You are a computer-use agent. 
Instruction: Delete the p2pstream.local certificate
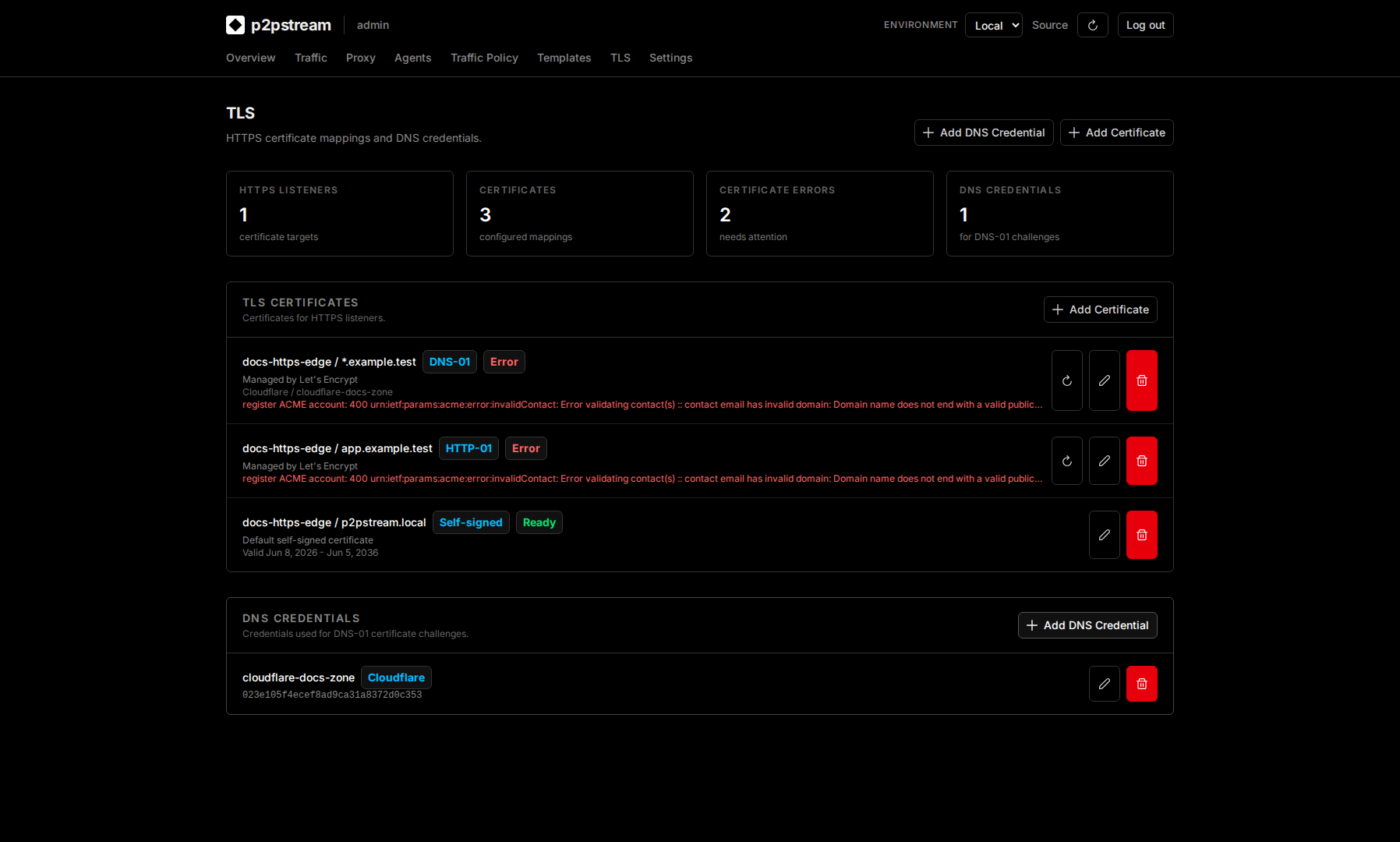[1142, 535]
